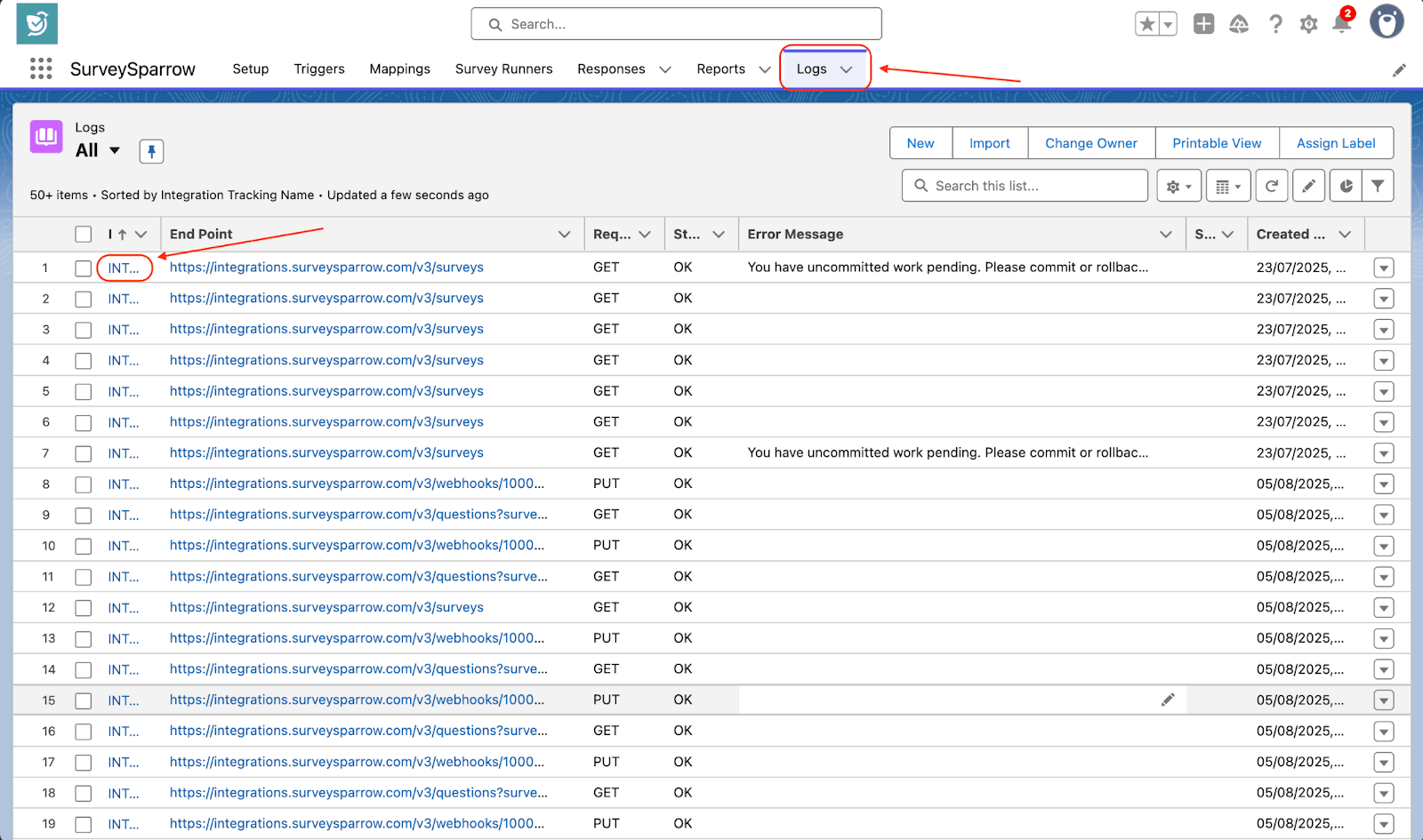Expand the All list view selector
Image resolution: width=1423 pixels, height=840 pixels.
[115, 151]
